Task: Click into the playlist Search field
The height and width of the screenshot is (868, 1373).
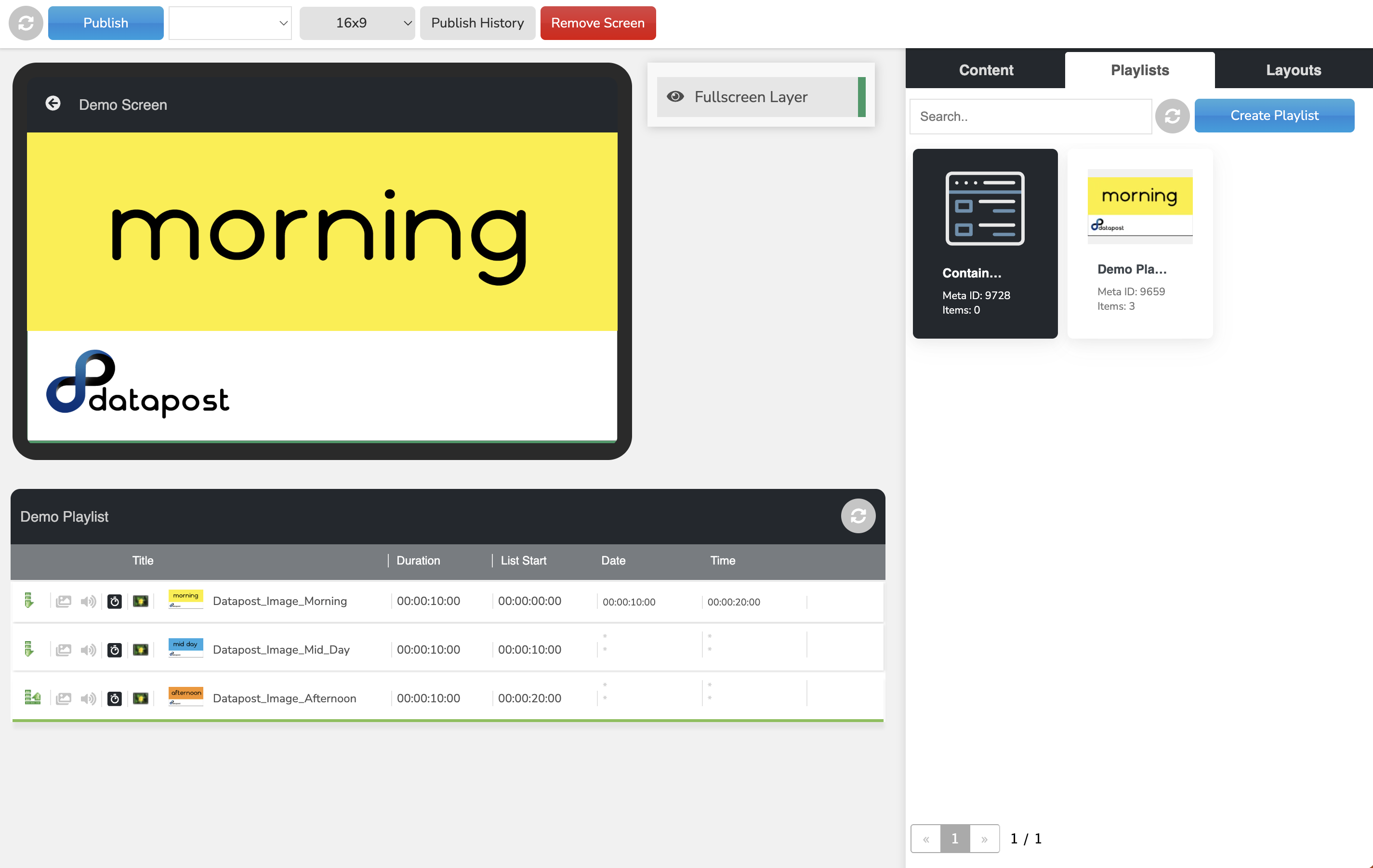Action: point(1030,117)
